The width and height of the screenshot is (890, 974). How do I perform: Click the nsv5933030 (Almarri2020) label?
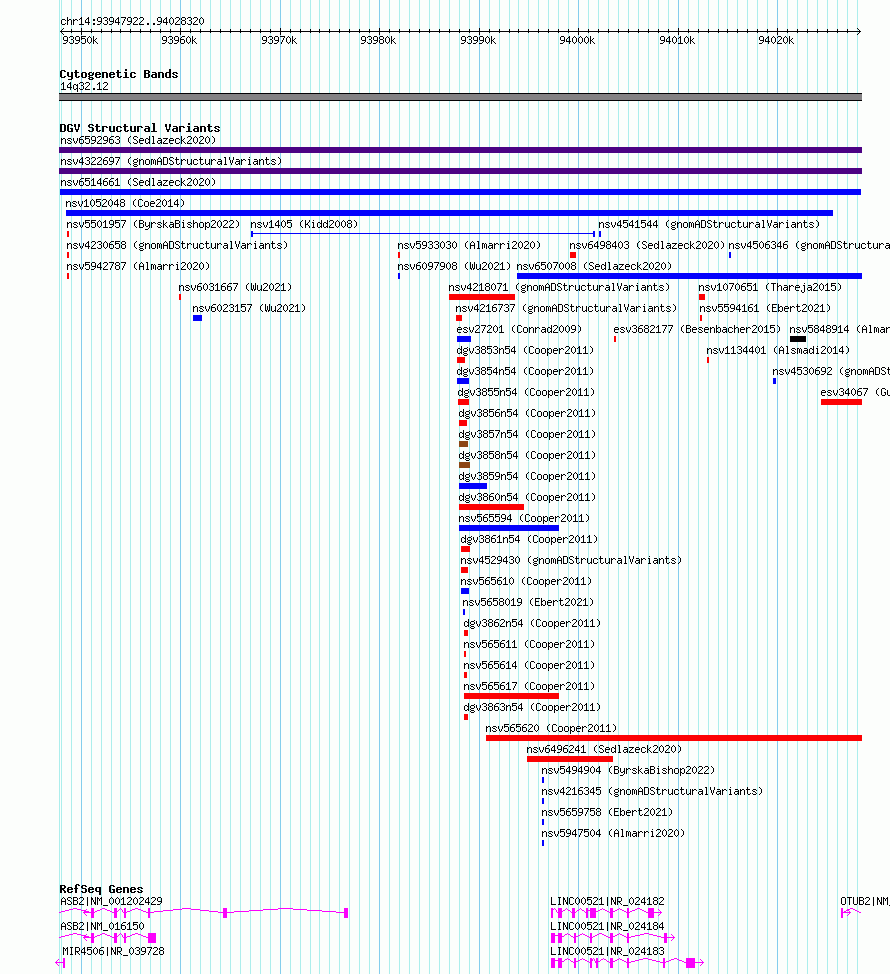pos(469,245)
